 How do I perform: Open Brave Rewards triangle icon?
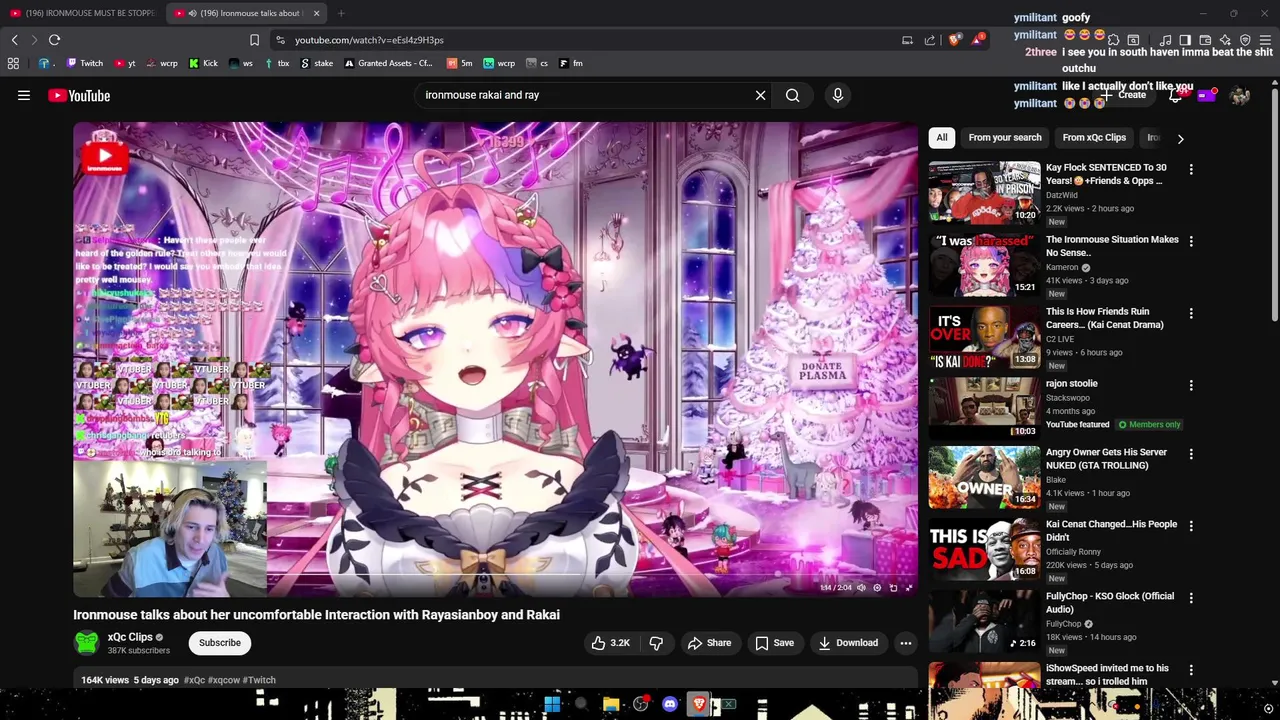tap(978, 40)
